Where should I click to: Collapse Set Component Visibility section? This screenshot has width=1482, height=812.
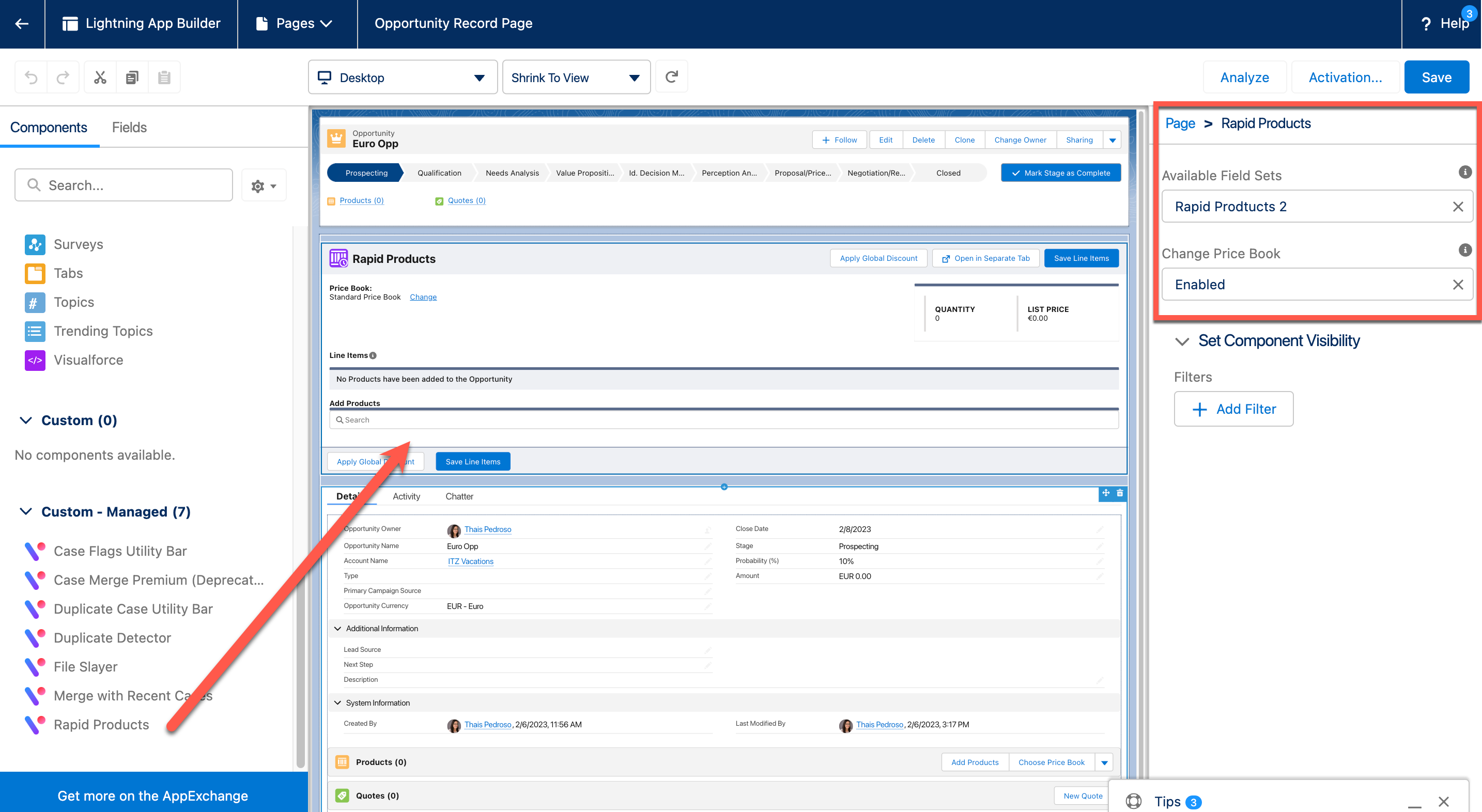[x=1182, y=341]
